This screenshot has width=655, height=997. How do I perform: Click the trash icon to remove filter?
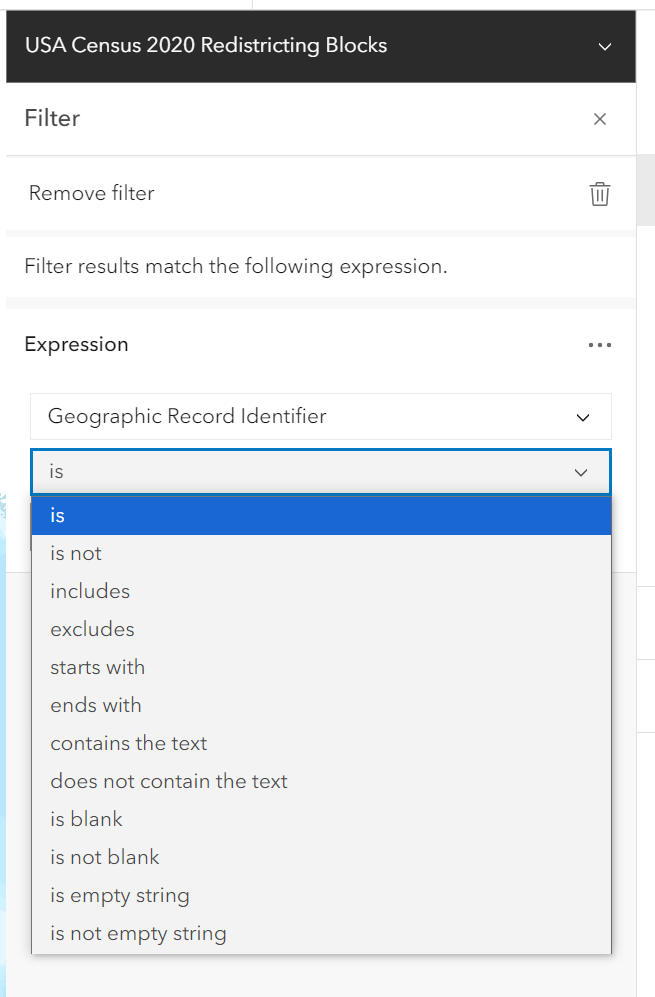coord(599,194)
